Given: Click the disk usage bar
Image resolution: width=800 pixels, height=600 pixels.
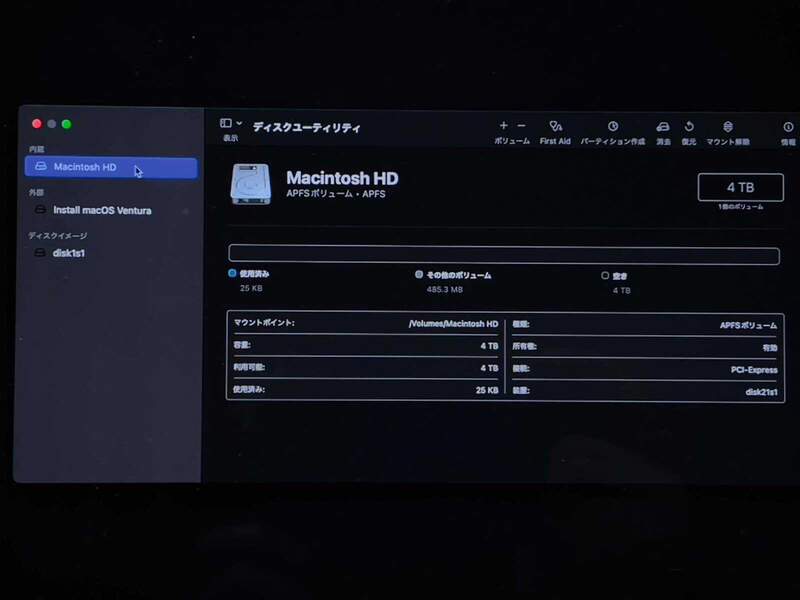Looking at the screenshot, I should coord(504,255).
